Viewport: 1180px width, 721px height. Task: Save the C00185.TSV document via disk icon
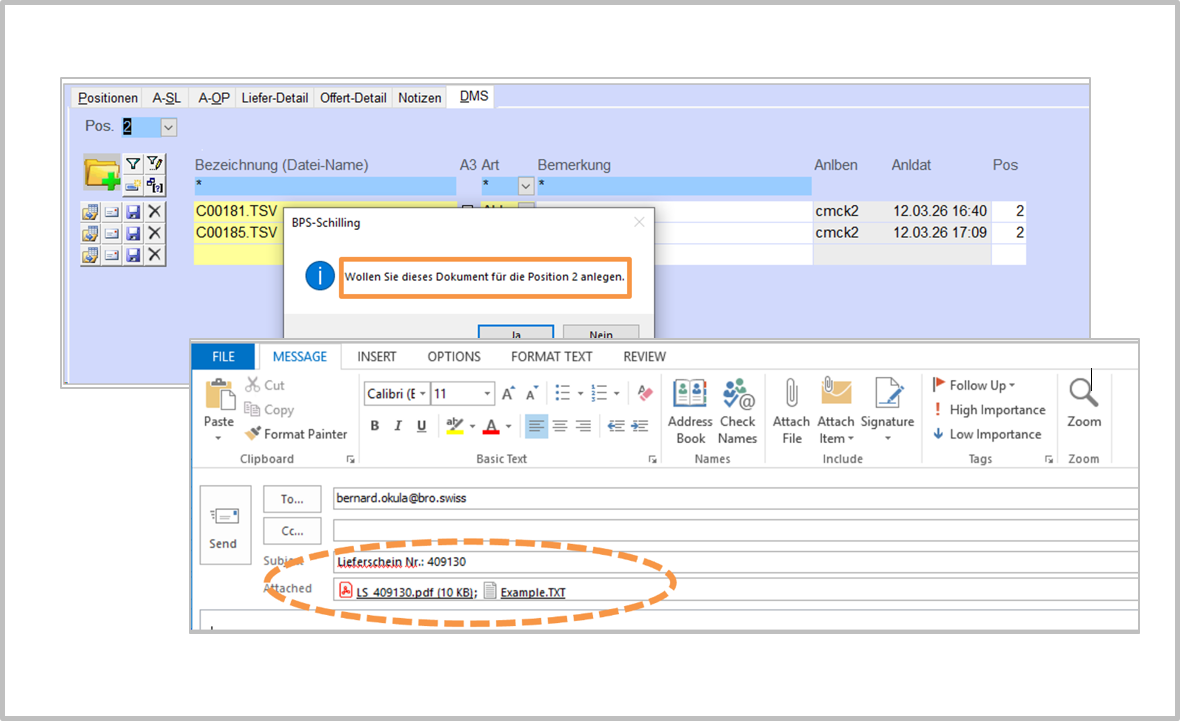pyautogui.click(x=133, y=233)
